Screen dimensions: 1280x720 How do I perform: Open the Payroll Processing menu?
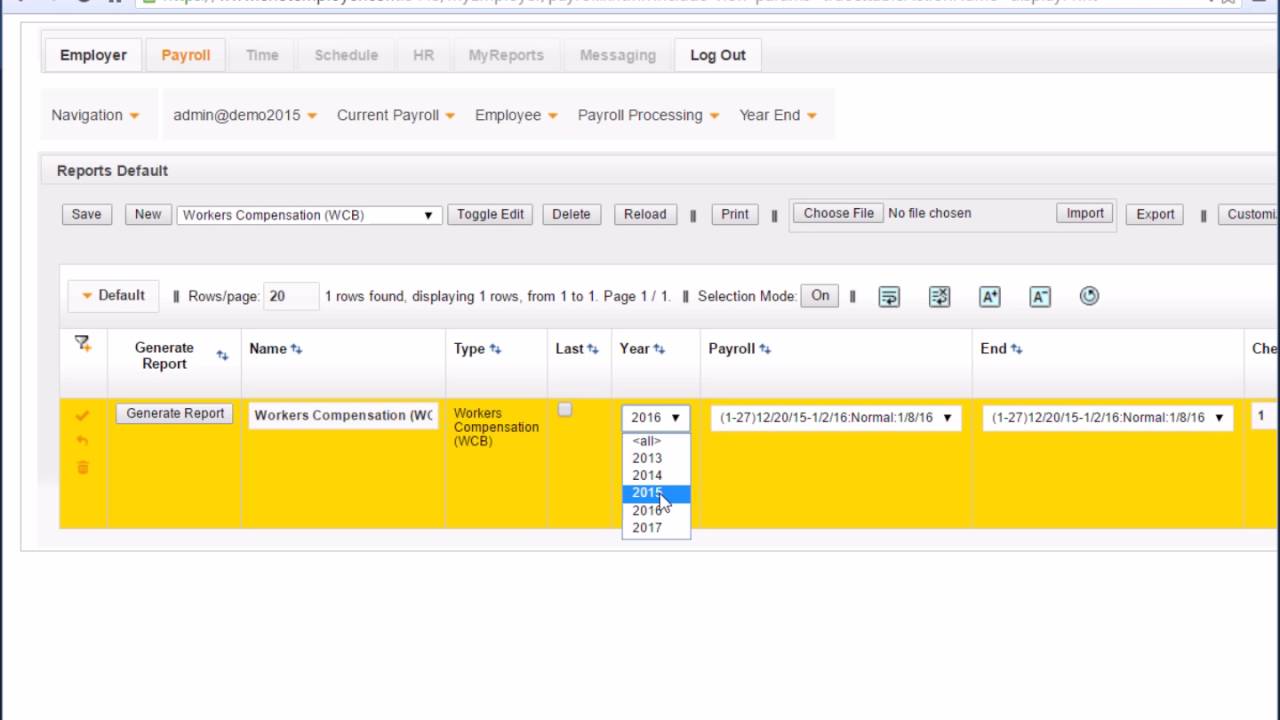(648, 115)
